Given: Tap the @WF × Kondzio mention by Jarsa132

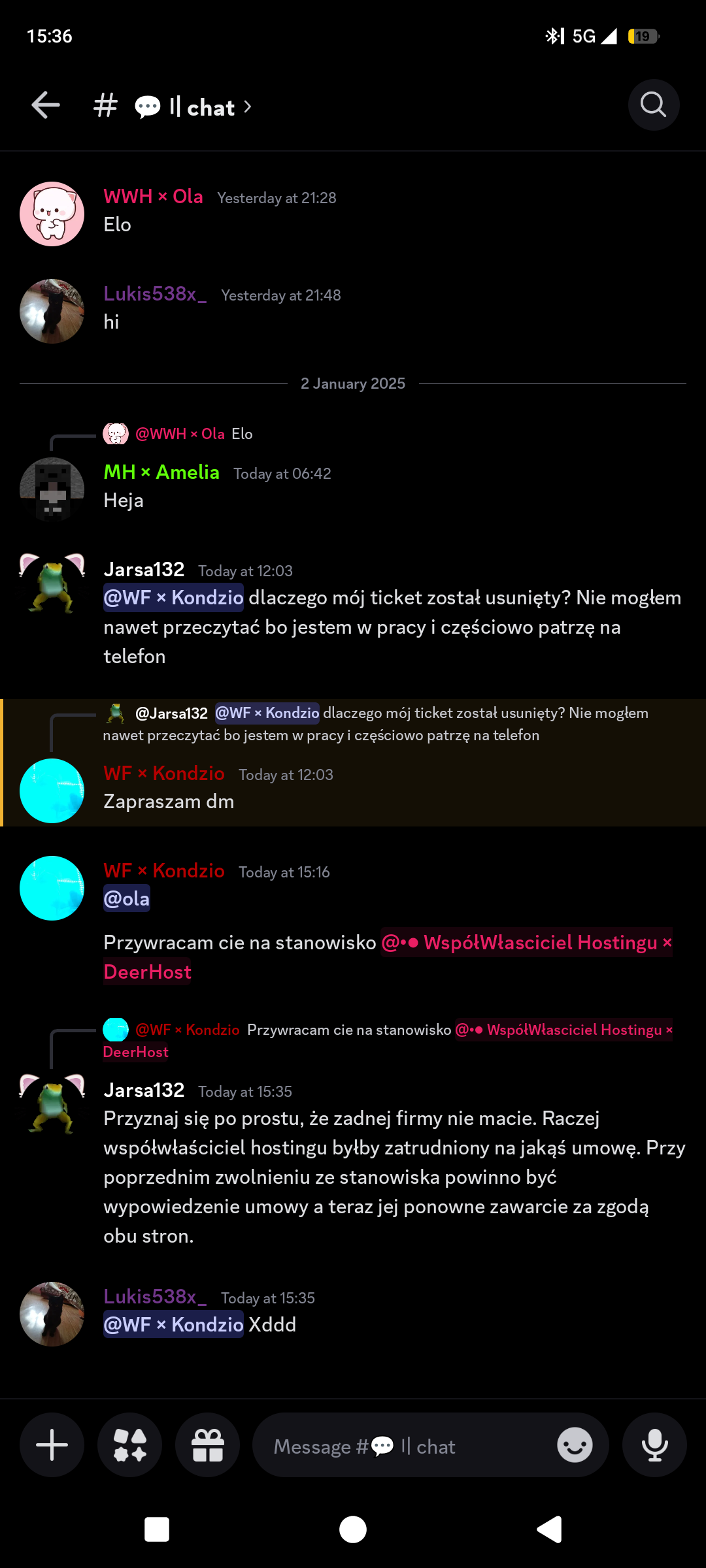Looking at the screenshot, I should coord(173,597).
